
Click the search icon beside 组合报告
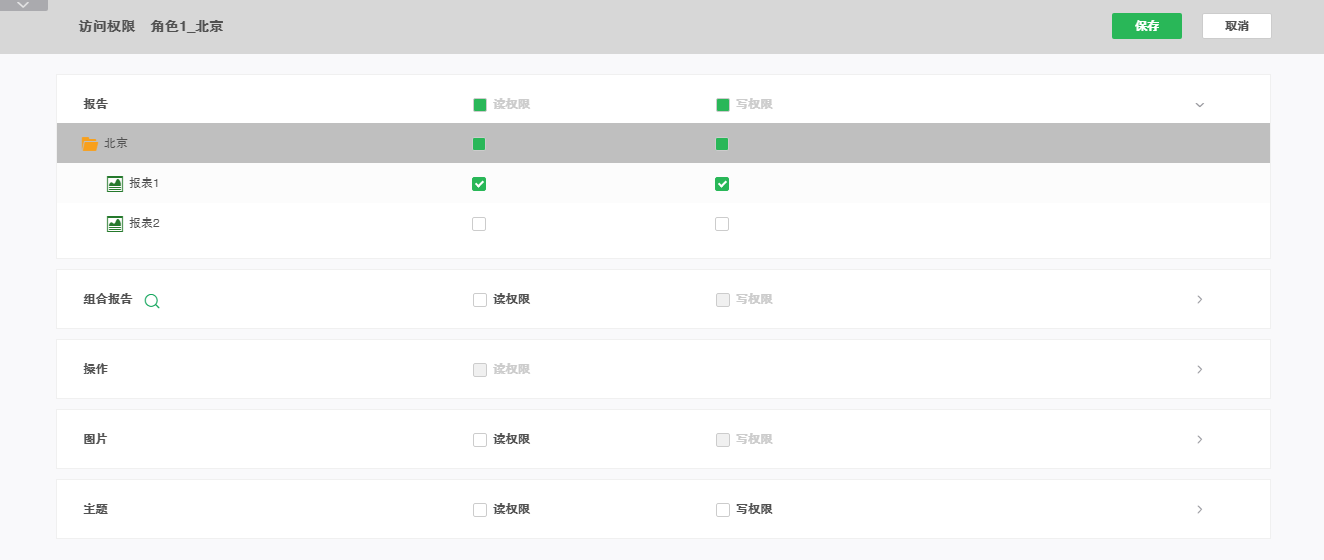tap(152, 300)
